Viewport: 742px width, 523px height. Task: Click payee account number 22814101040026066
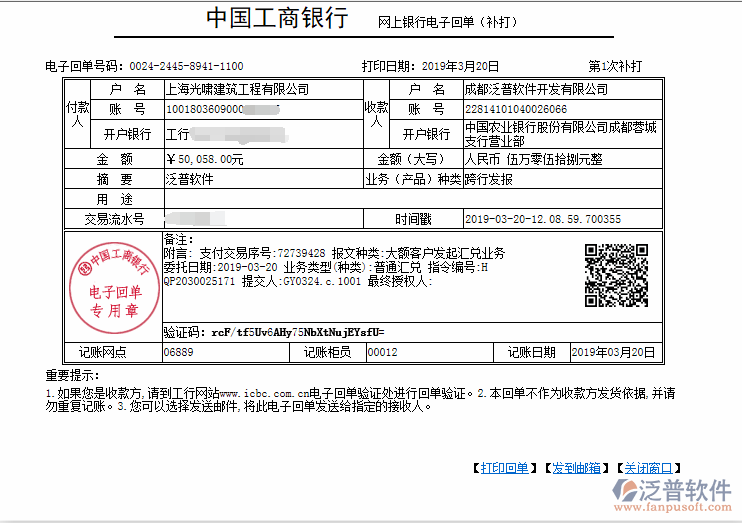[516, 109]
